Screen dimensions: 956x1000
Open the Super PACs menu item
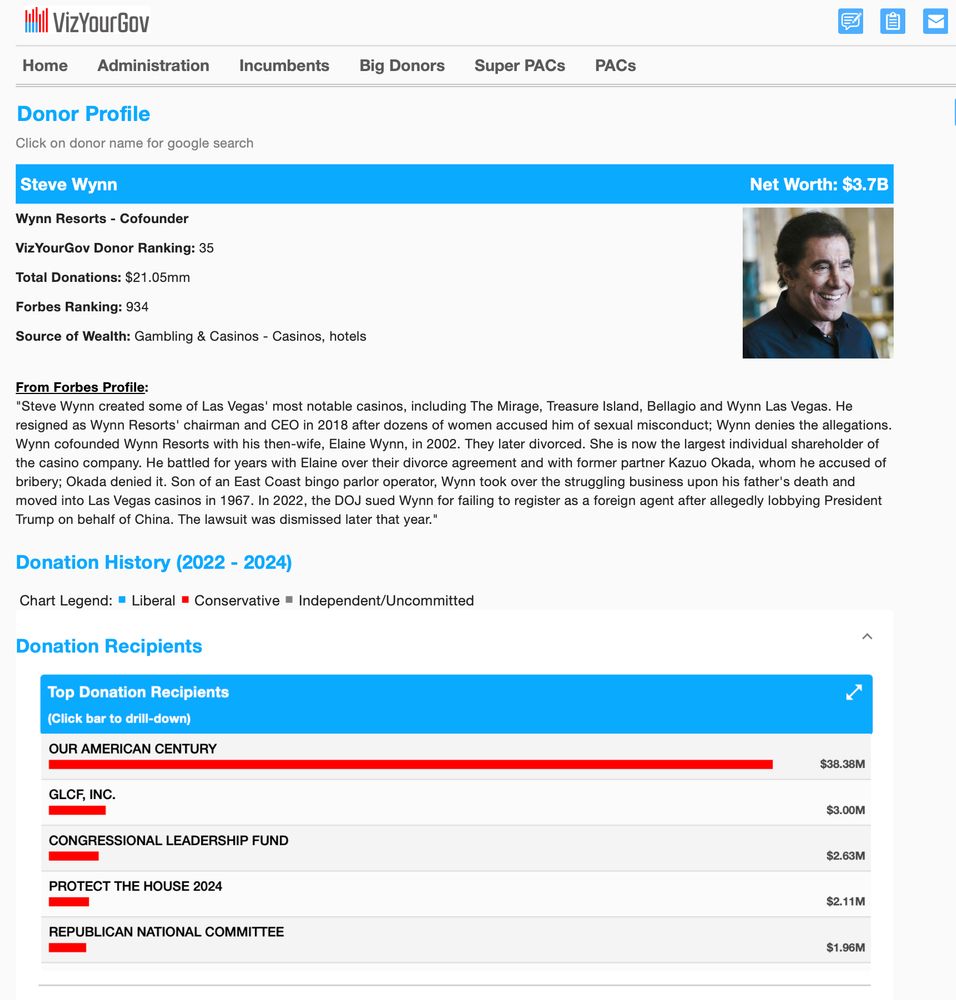(519, 65)
